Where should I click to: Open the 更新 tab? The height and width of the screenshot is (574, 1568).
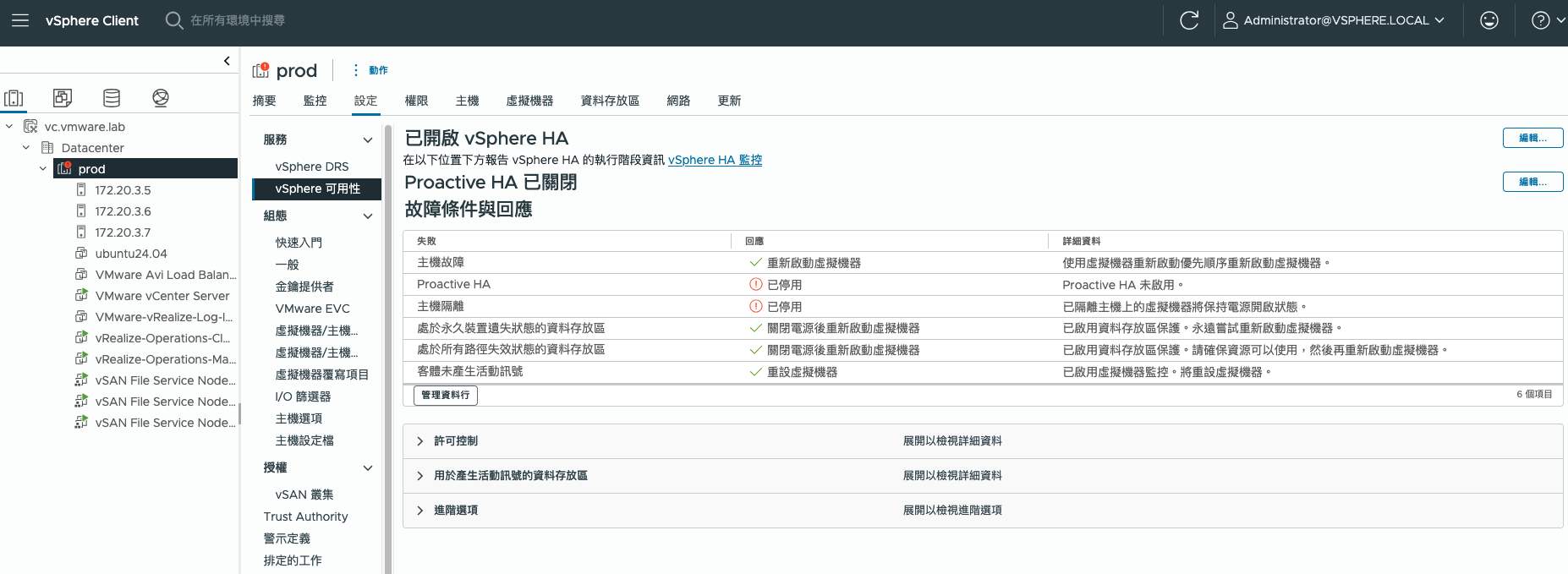[x=729, y=101]
